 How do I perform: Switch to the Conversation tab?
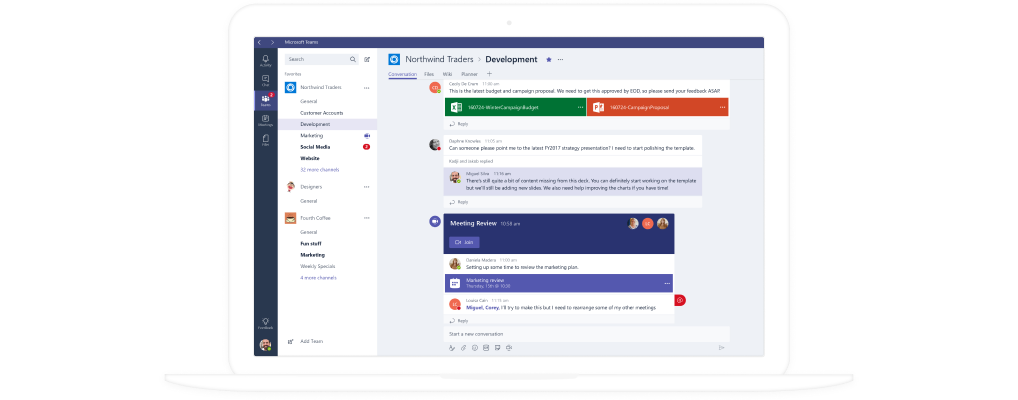[x=403, y=74]
